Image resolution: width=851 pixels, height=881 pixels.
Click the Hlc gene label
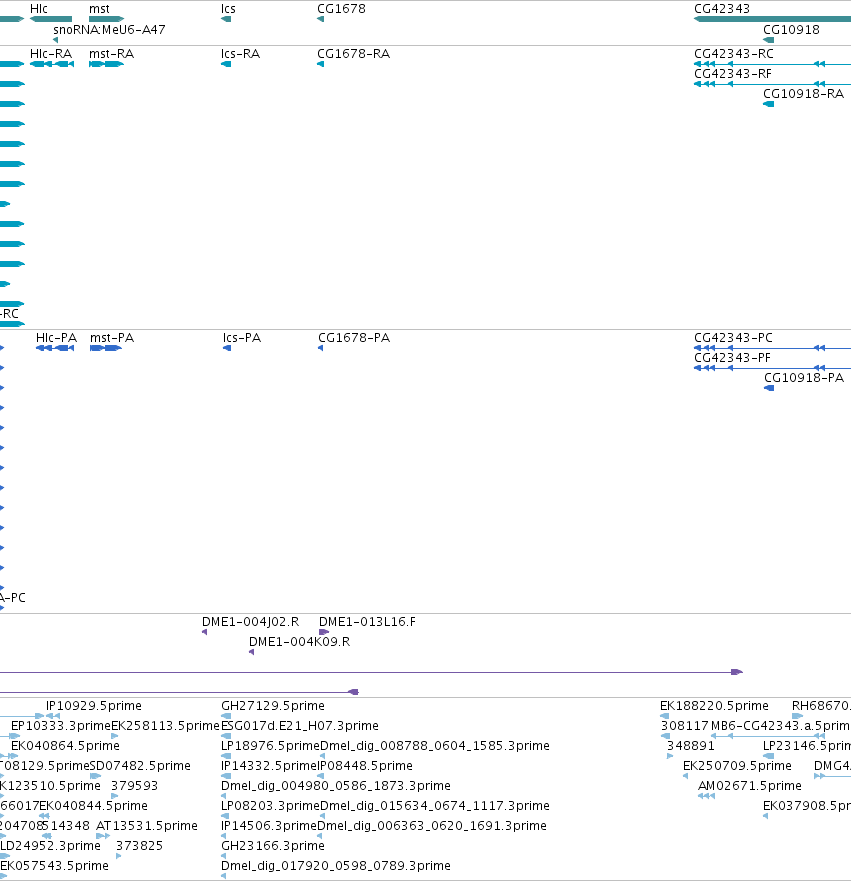tap(39, 9)
